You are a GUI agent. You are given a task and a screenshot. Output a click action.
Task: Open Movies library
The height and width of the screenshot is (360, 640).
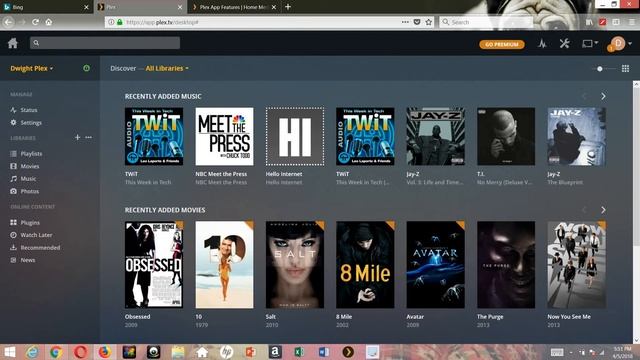(30, 166)
